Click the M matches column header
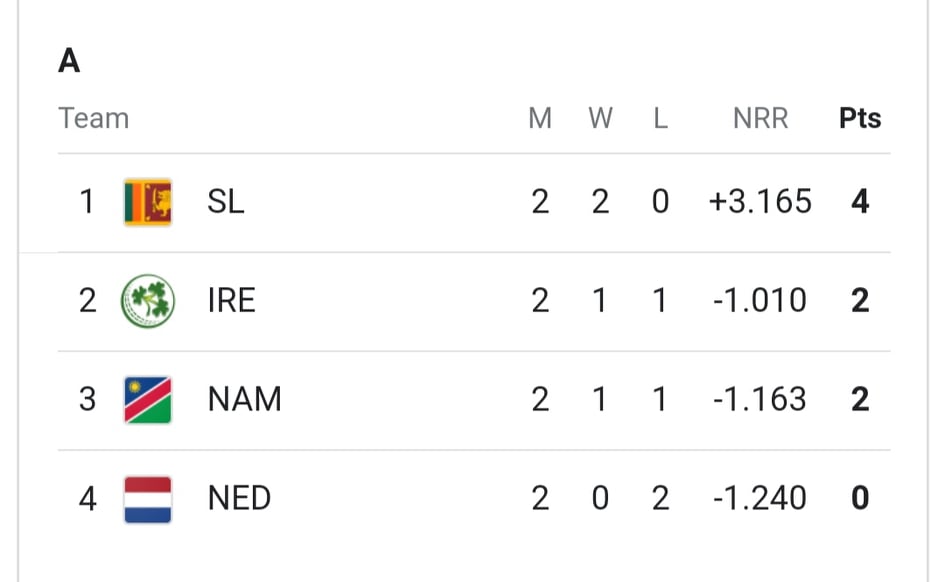The height and width of the screenshot is (582, 945). point(540,118)
